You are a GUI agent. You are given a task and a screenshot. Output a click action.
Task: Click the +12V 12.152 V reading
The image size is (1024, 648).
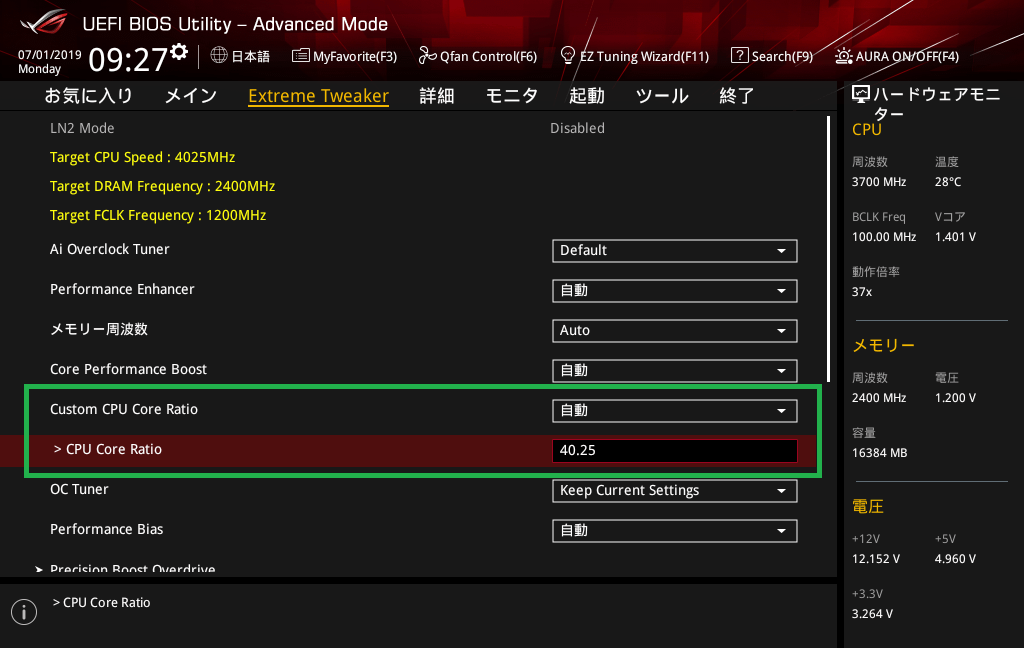coord(876,559)
